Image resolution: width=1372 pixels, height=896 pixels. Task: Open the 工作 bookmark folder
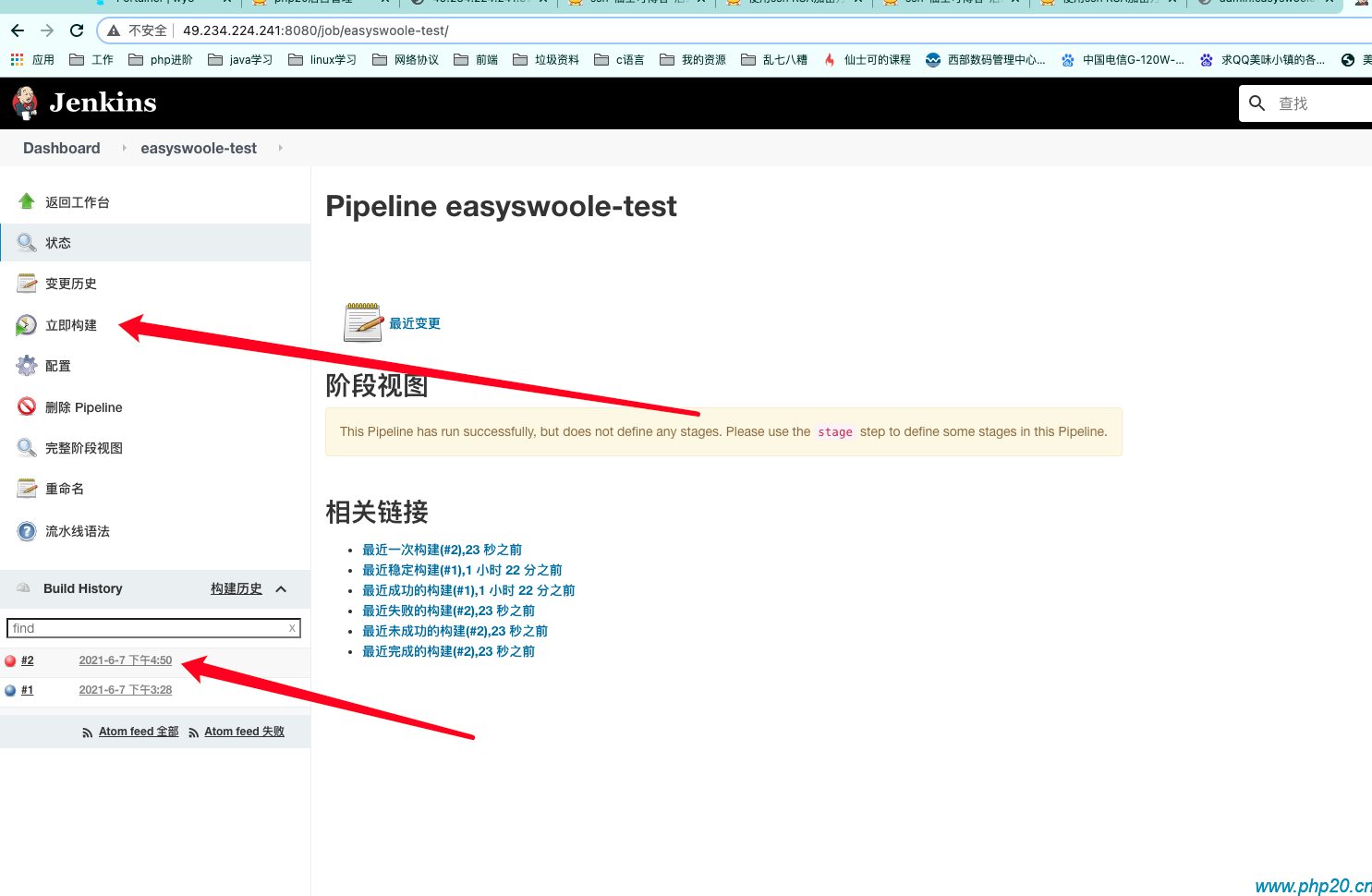(x=91, y=60)
